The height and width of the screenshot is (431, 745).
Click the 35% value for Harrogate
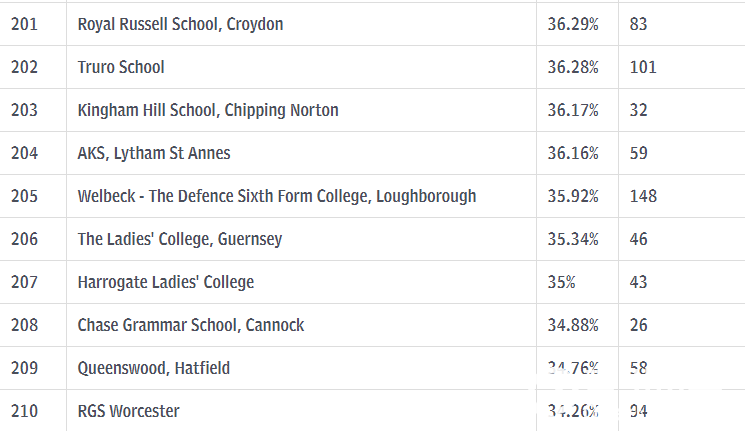(562, 282)
